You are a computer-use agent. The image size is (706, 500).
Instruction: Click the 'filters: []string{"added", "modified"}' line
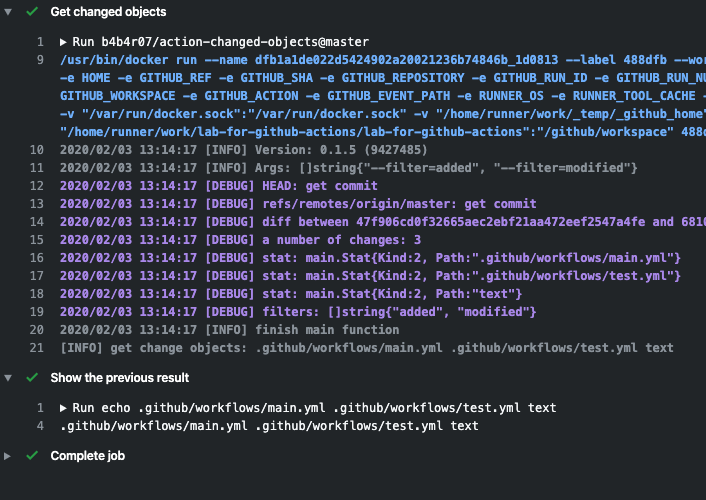[x=298, y=312]
